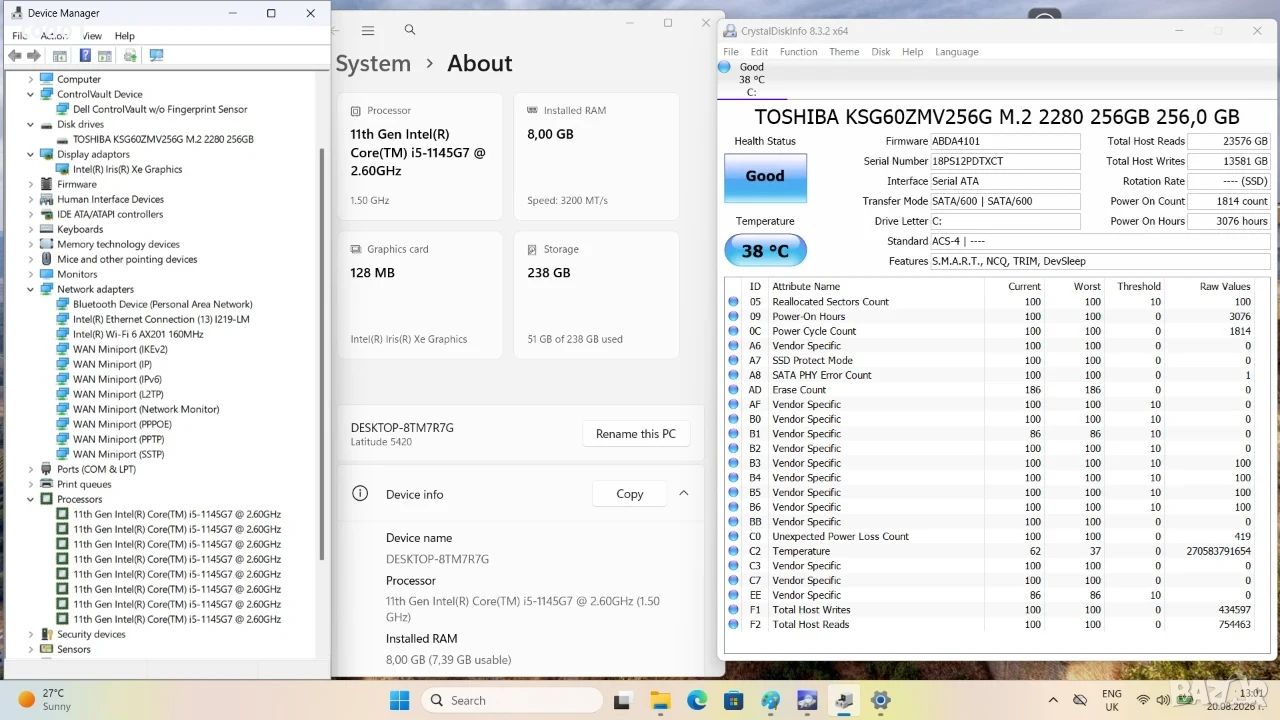The height and width of the screenshot is (720, 1280).
Task: Collapse the Device info section chevron
Action: click(x=684, y=493)
